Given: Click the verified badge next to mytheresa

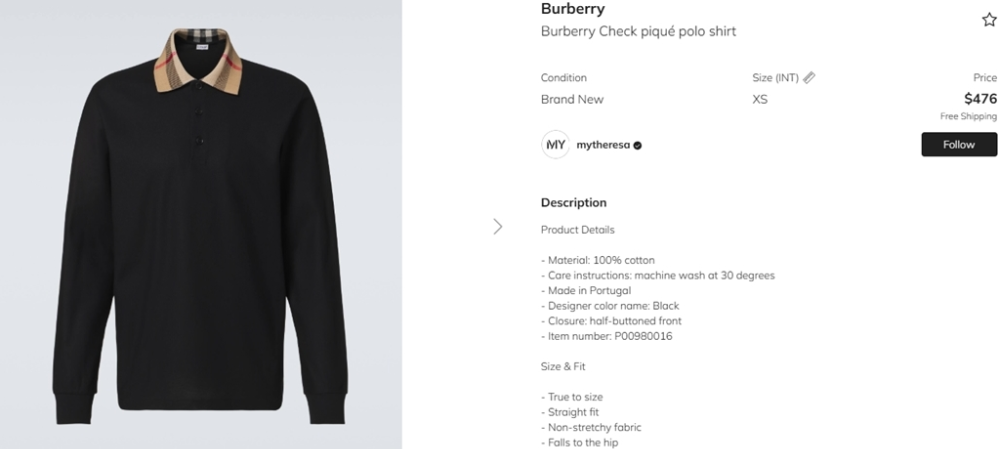Looking at the screenshot, I should pos(638,145).
